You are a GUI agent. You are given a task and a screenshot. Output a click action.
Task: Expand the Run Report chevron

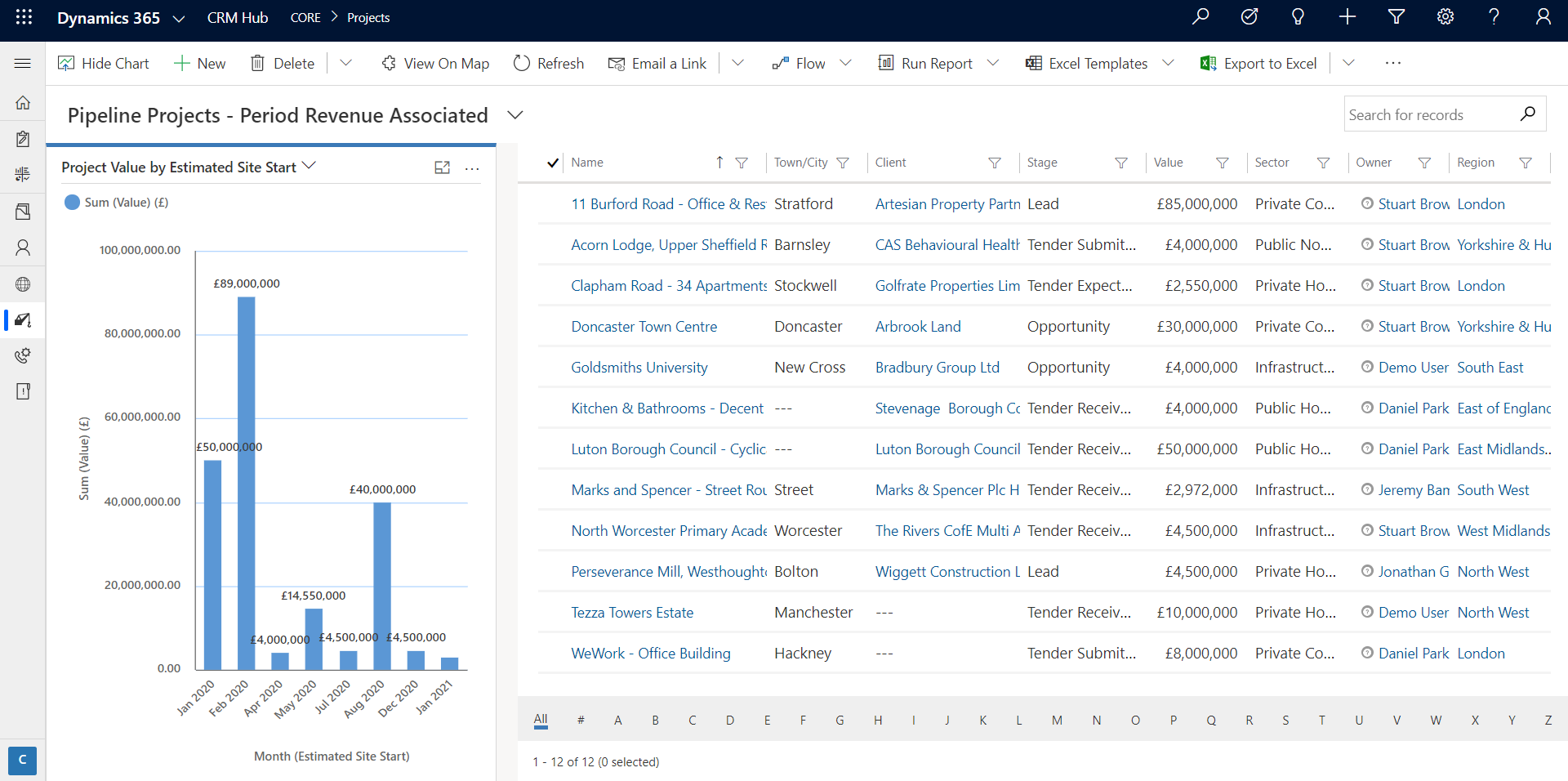(993, 63)
